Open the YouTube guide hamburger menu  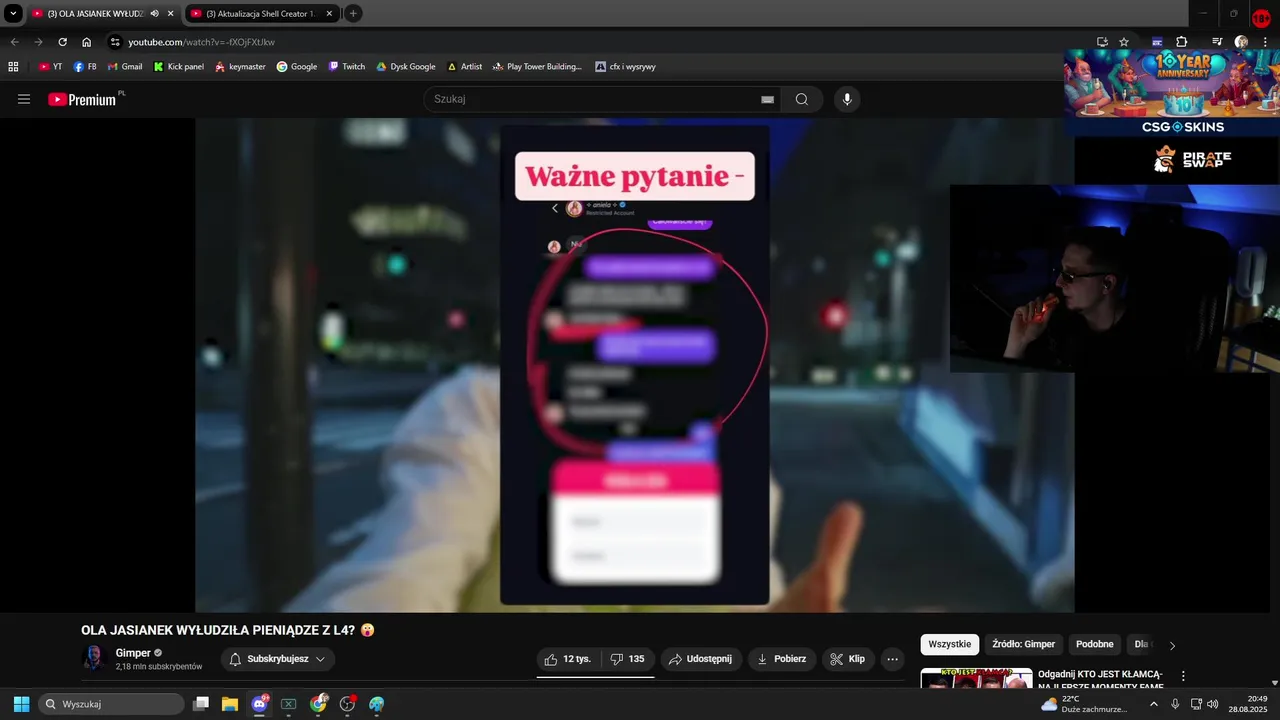pos(24,99)
